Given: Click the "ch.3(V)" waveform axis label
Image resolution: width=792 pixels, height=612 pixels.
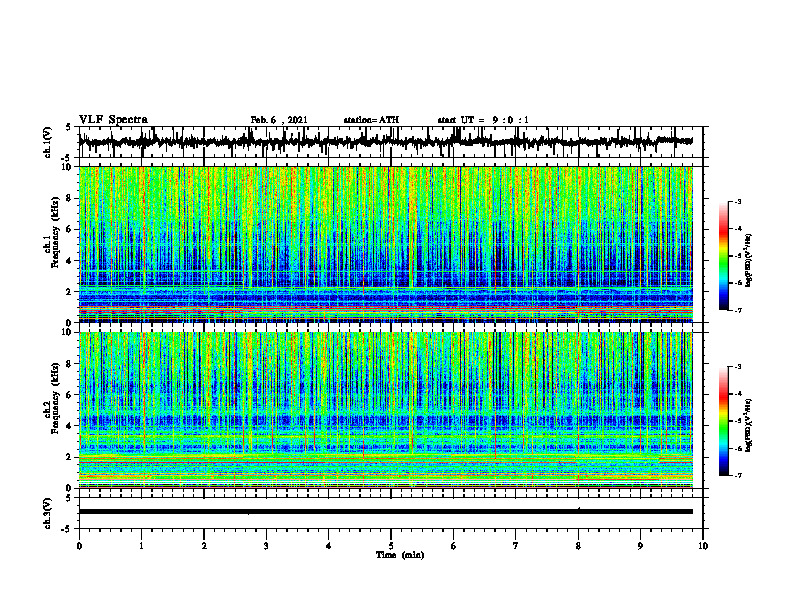Looking at the screenshot, I should click(x=48, y=514).
